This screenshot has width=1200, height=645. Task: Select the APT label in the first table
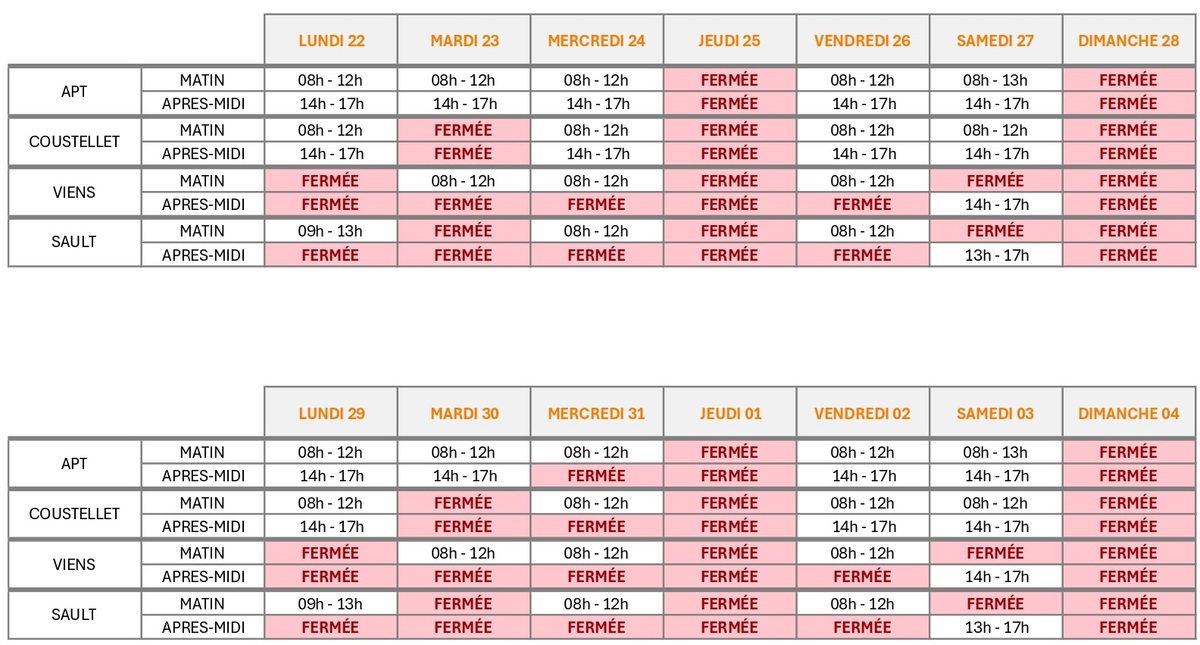pos(75,91)
